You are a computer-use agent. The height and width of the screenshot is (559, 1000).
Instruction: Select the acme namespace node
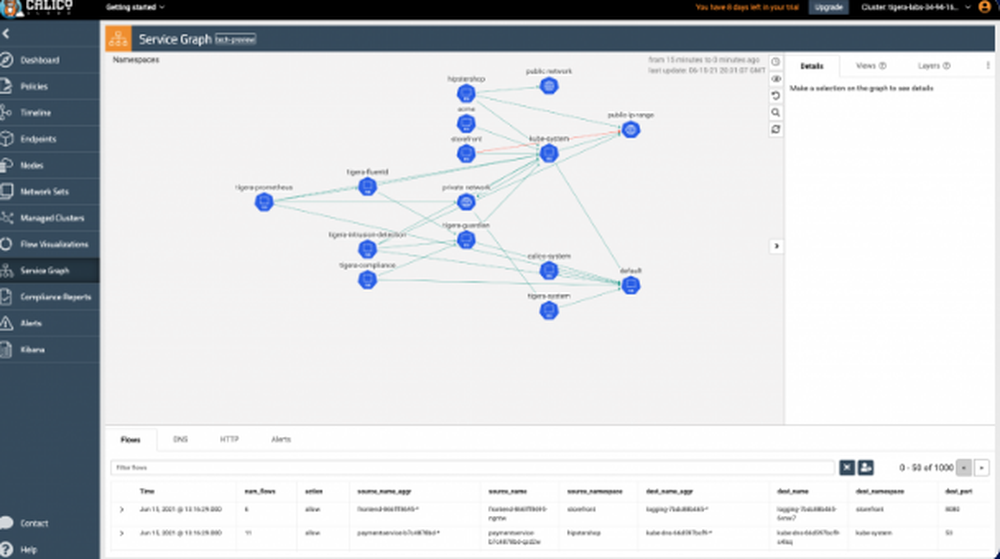point(466,124)
